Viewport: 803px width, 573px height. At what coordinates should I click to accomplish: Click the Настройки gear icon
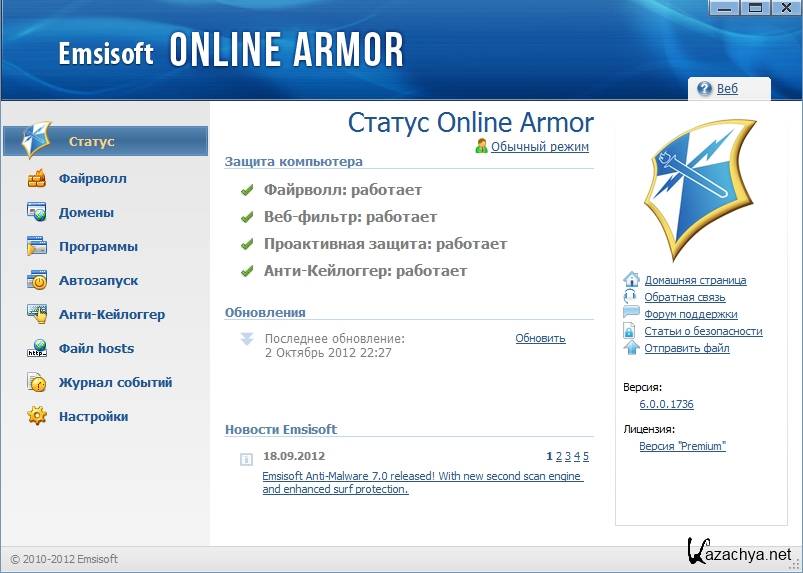click(x=37, y=417)
